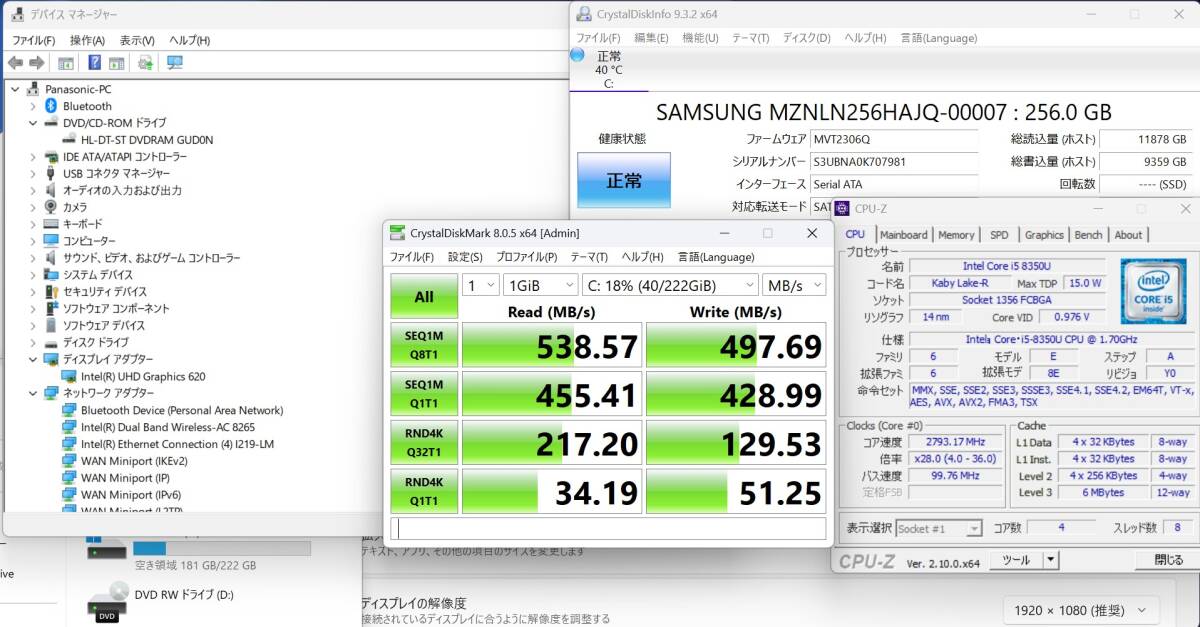Open the 1920 × 1080 resolution dropdown
The width and height of the screenshot is (1200, 627).
1080,609
